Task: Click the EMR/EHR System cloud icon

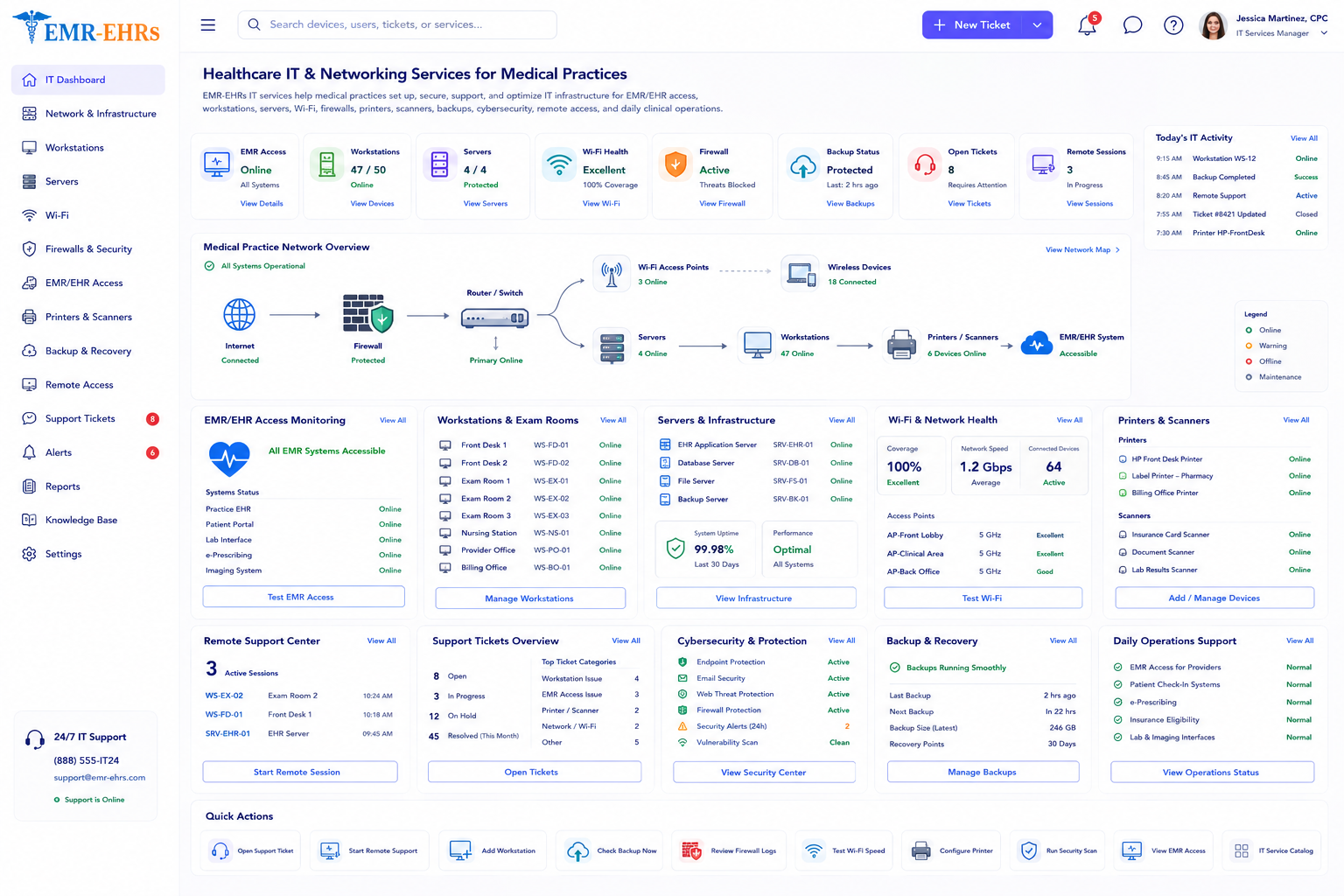Action: pos(1037,344)
